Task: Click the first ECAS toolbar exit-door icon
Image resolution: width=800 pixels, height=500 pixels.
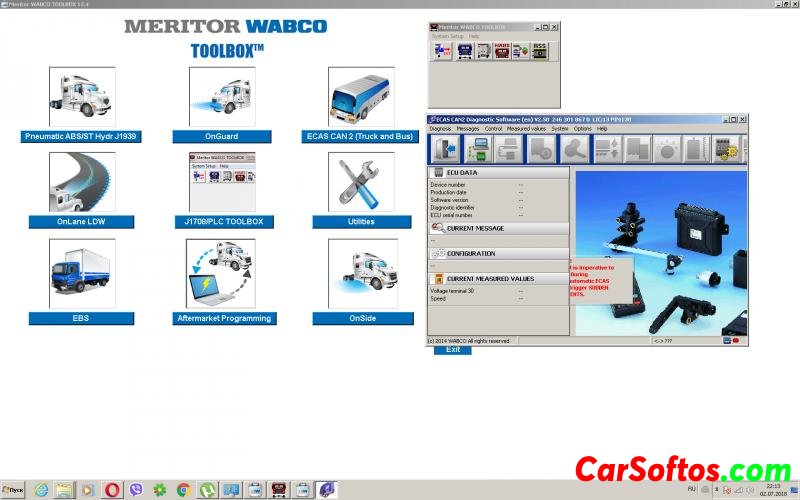Action: [x=444, y=149]
